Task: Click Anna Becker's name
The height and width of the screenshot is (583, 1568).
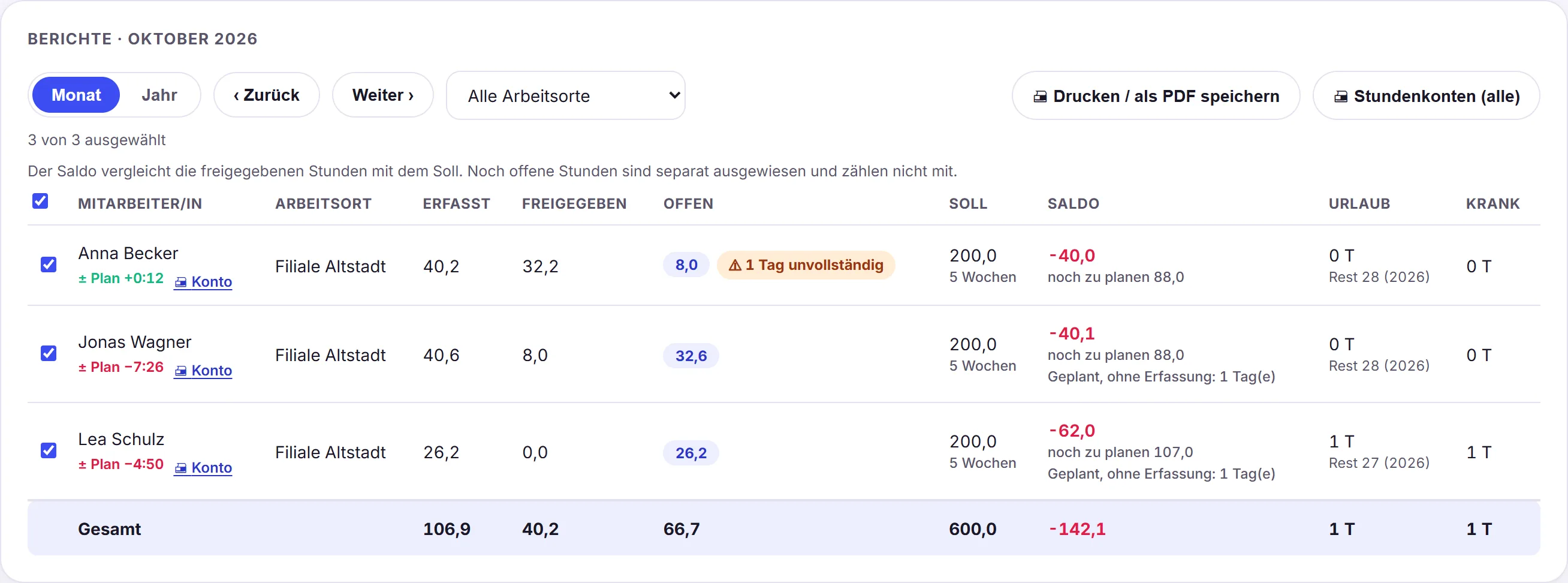Action: point(128,254)
